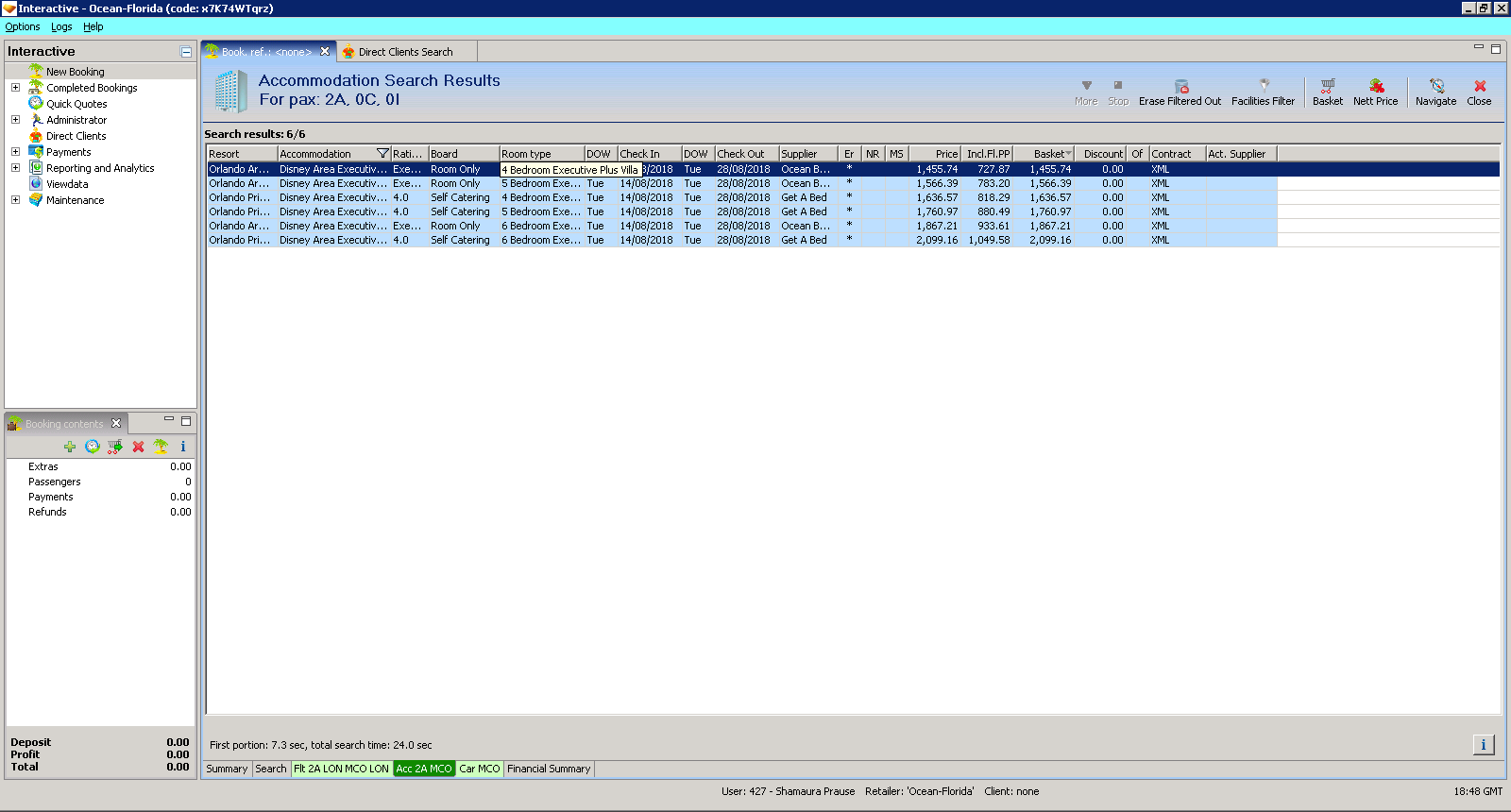The height and width of the screenshot is (812, 1511).
Task: Sort by Contract column header
Action: (x=1177, y=154)
